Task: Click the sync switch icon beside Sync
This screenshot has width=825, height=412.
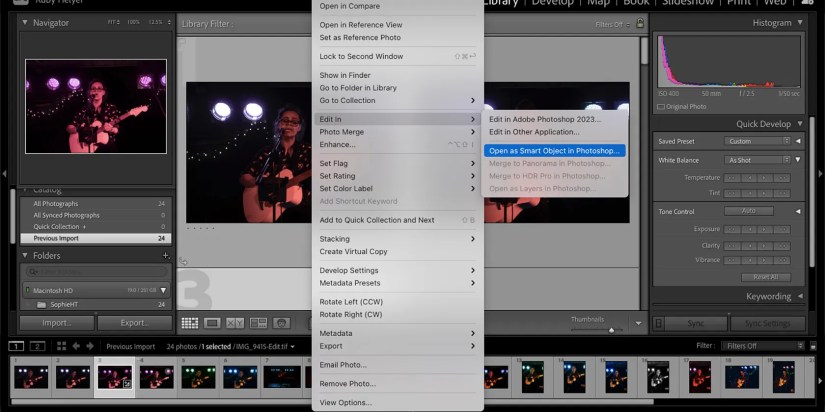Action: click(x=660, y=323)
